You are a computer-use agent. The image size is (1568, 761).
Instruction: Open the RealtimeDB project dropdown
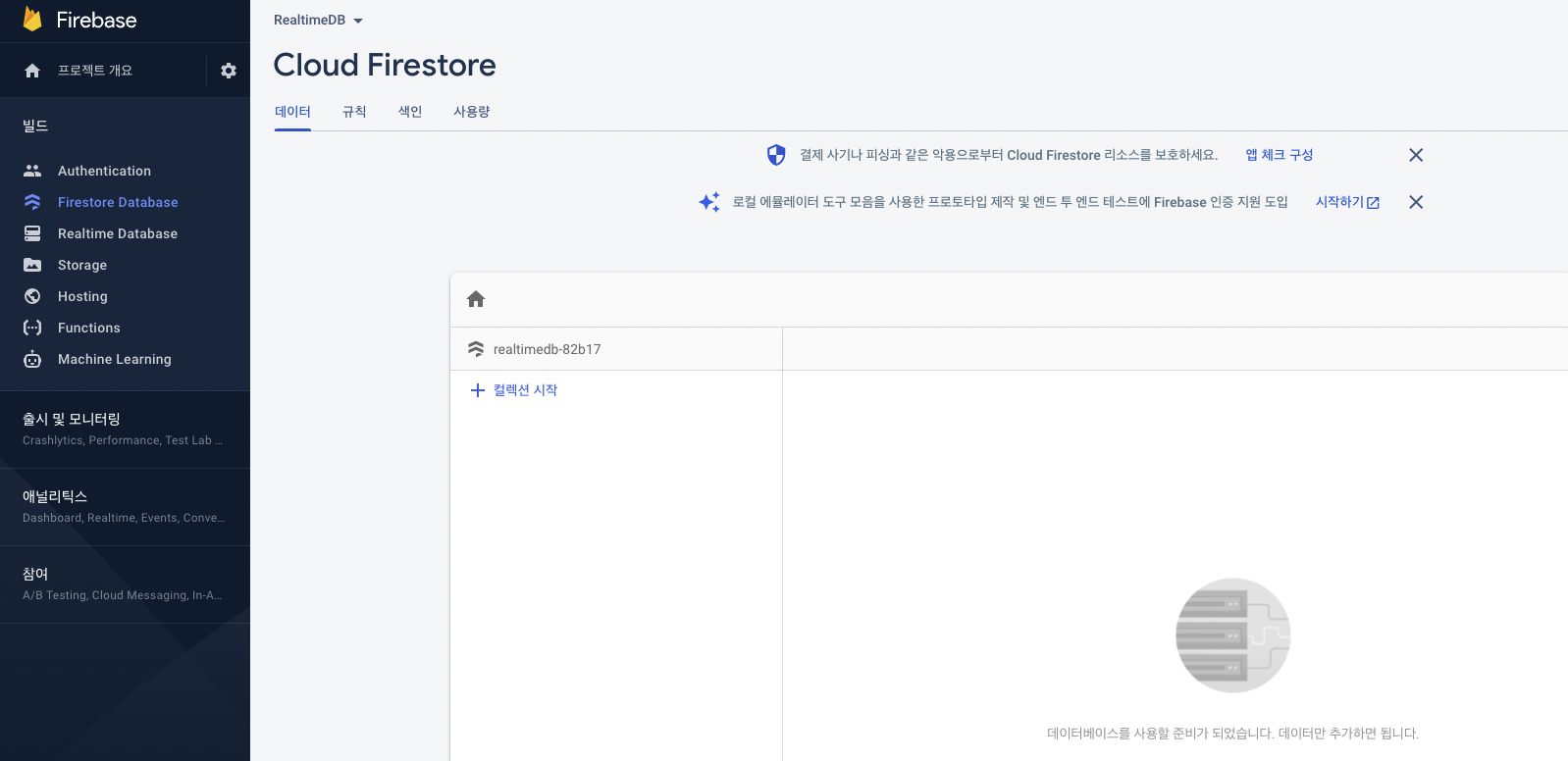coord(319,21)
